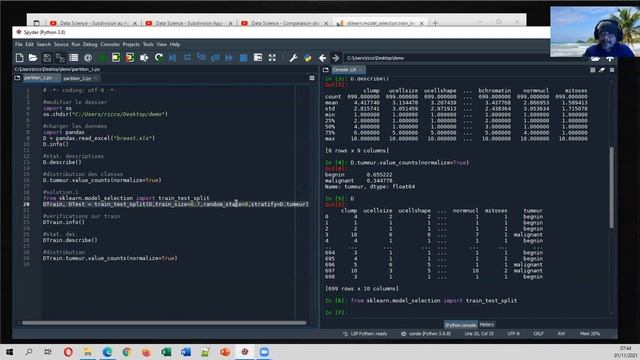Change to the parent directory

click(x=610, y=59)
